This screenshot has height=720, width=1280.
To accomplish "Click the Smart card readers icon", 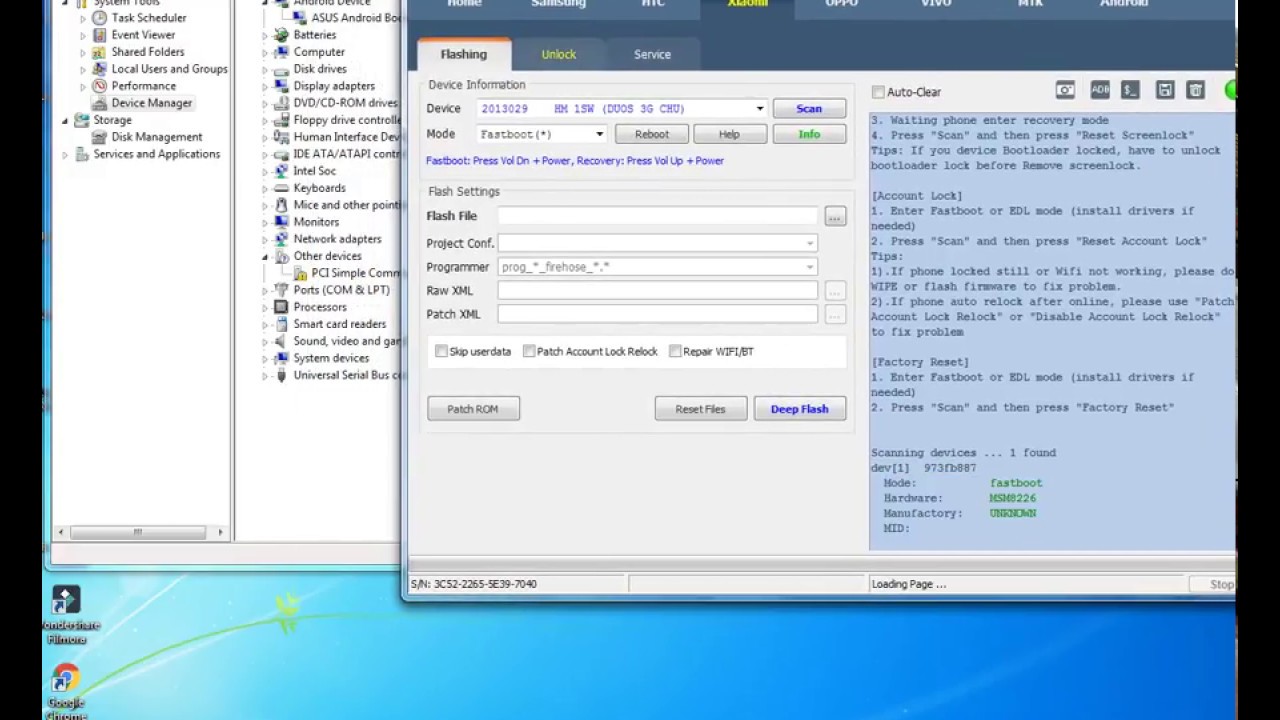I will pyautogui.click(x=281, y=324).
